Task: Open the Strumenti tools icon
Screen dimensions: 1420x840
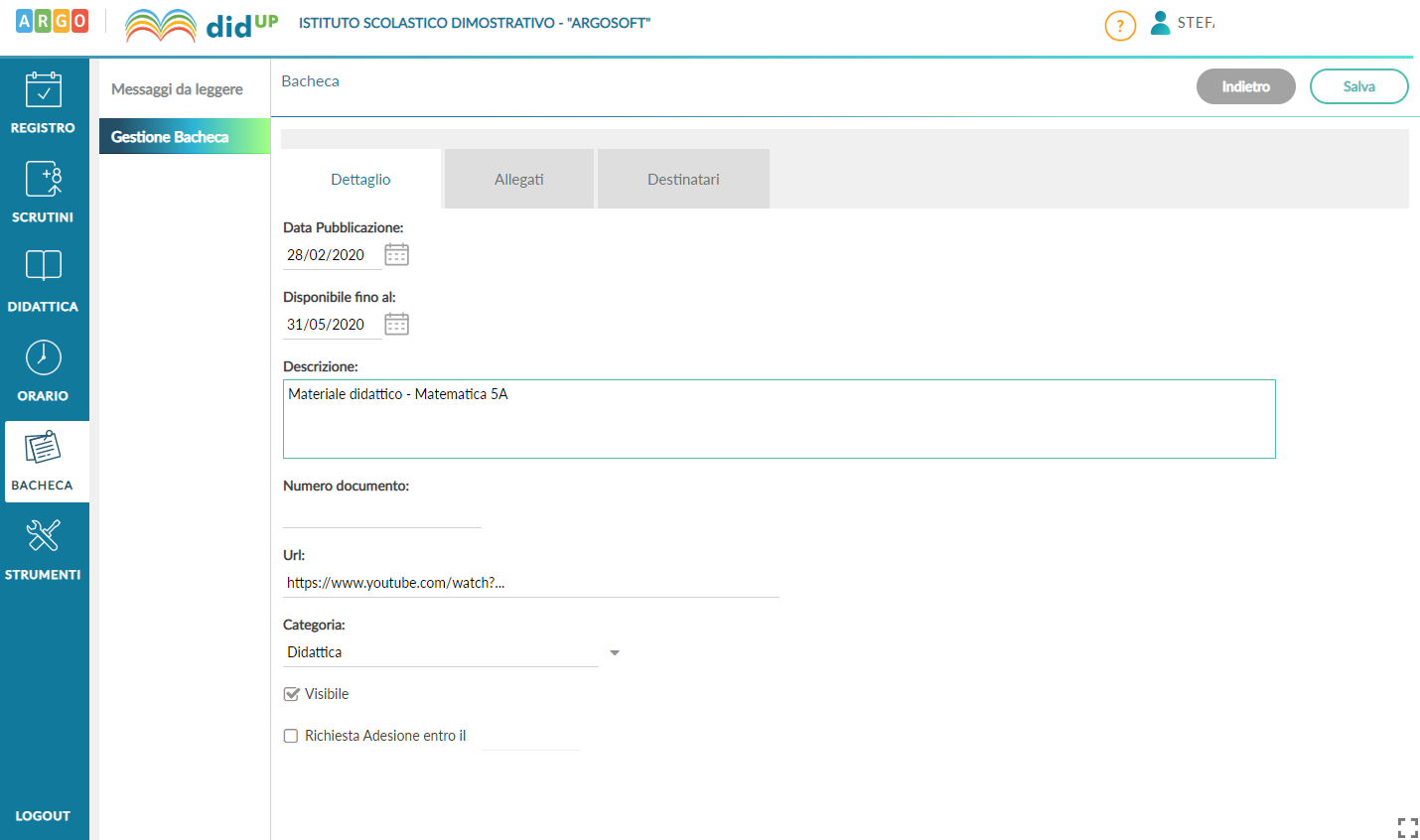Action: pyautogui.click(x=43, y=536)
